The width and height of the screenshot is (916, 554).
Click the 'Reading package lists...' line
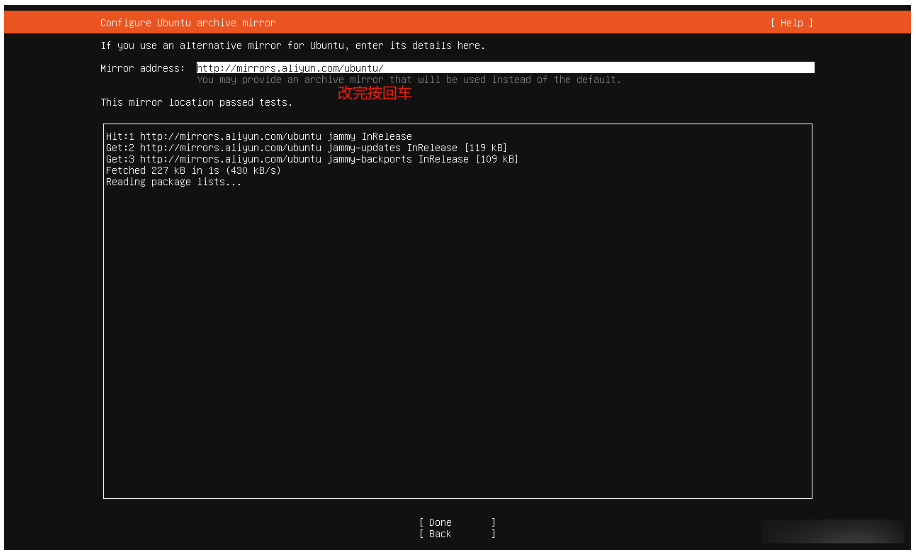click(173, 182)
